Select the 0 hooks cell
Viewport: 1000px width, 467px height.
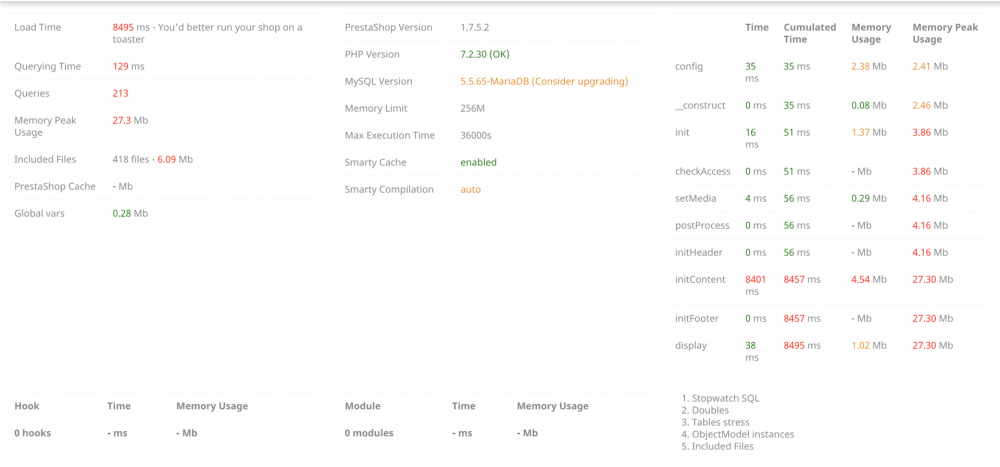(x=32, y=433)
